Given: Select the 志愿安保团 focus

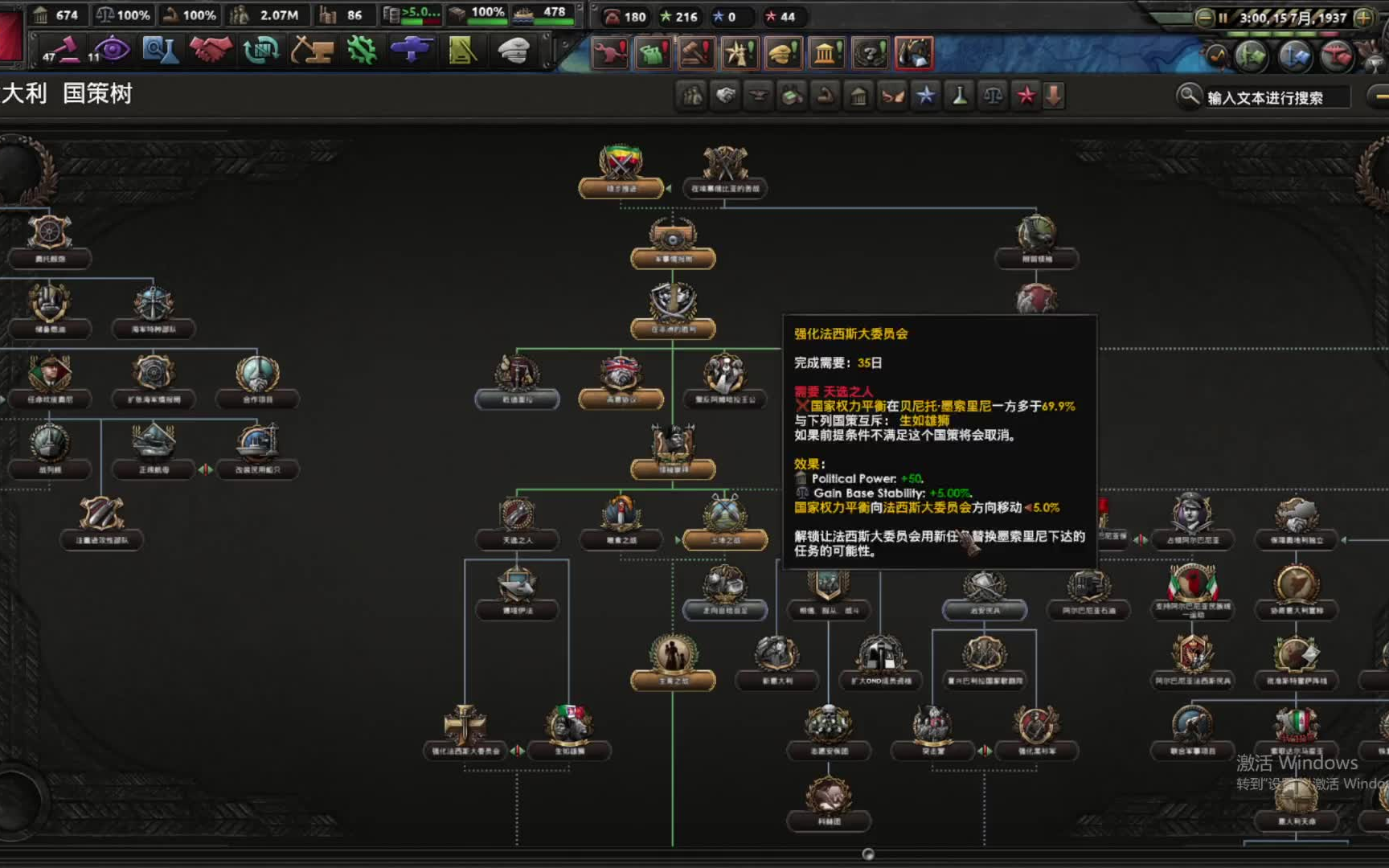Looking at the screenshot, I should 829,732.
